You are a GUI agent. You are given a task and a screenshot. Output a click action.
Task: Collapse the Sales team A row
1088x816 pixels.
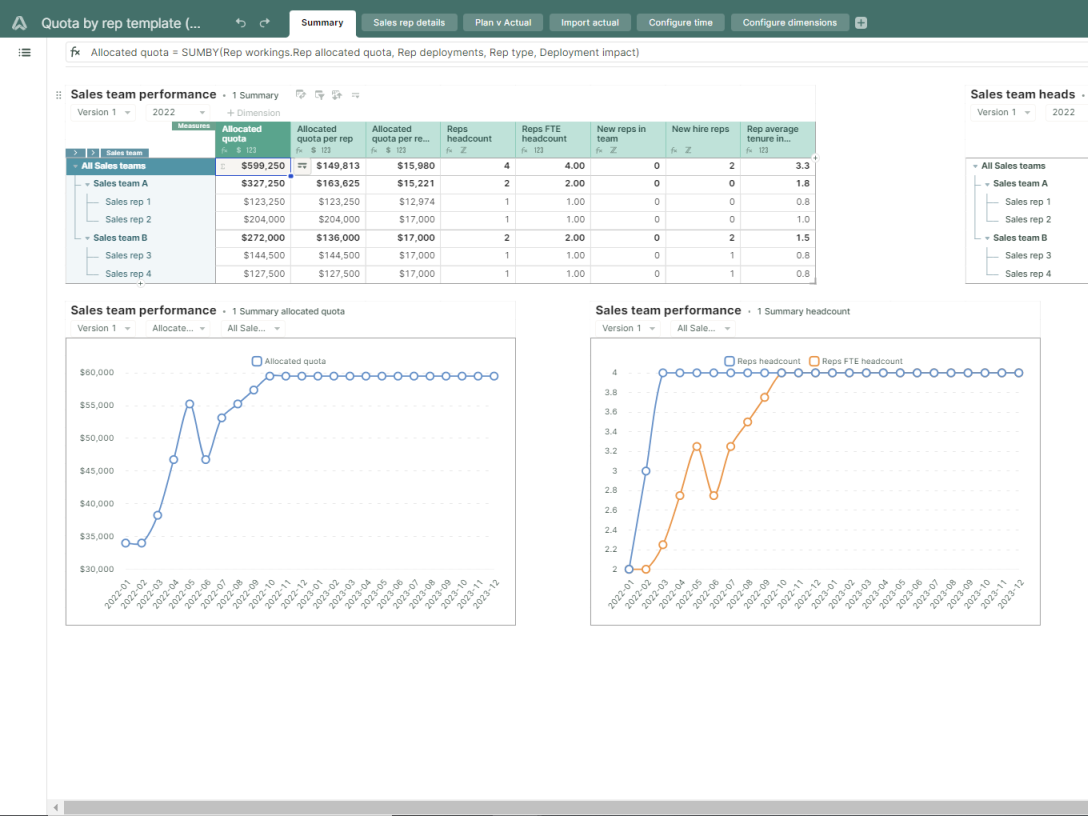click(x=87, y=184)
